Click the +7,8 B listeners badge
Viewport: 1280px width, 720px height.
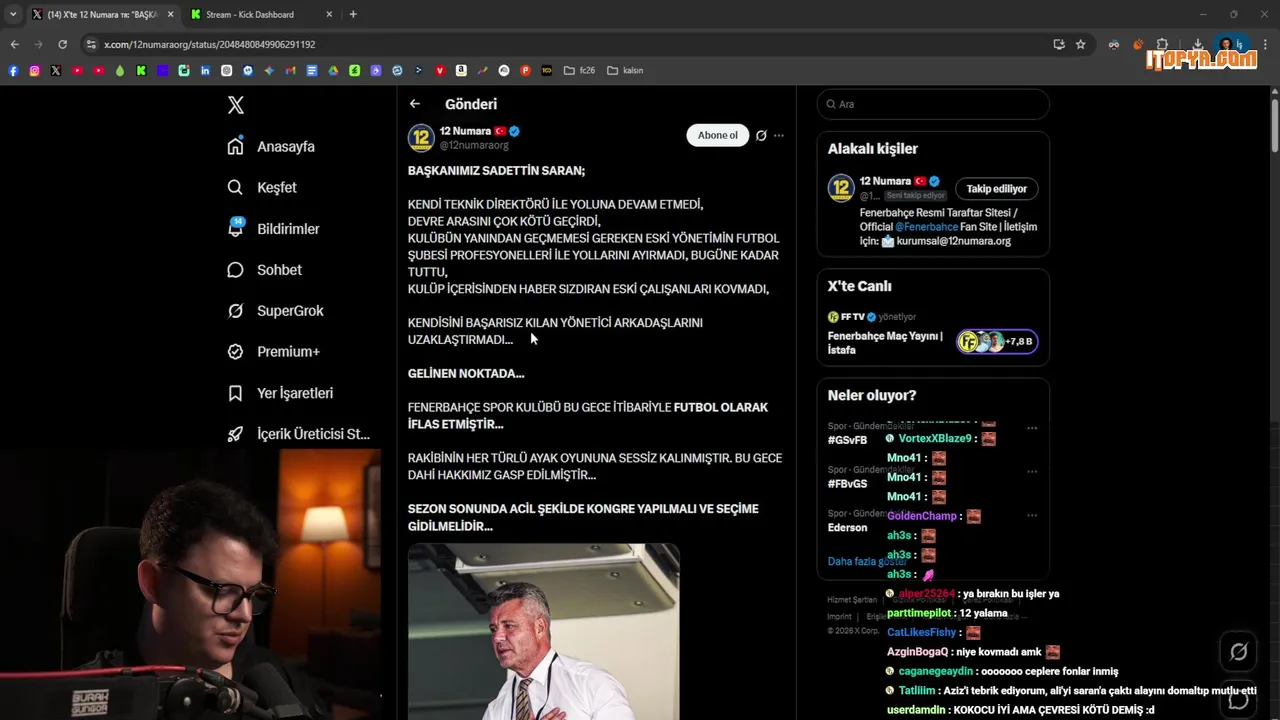coord(997,342)
